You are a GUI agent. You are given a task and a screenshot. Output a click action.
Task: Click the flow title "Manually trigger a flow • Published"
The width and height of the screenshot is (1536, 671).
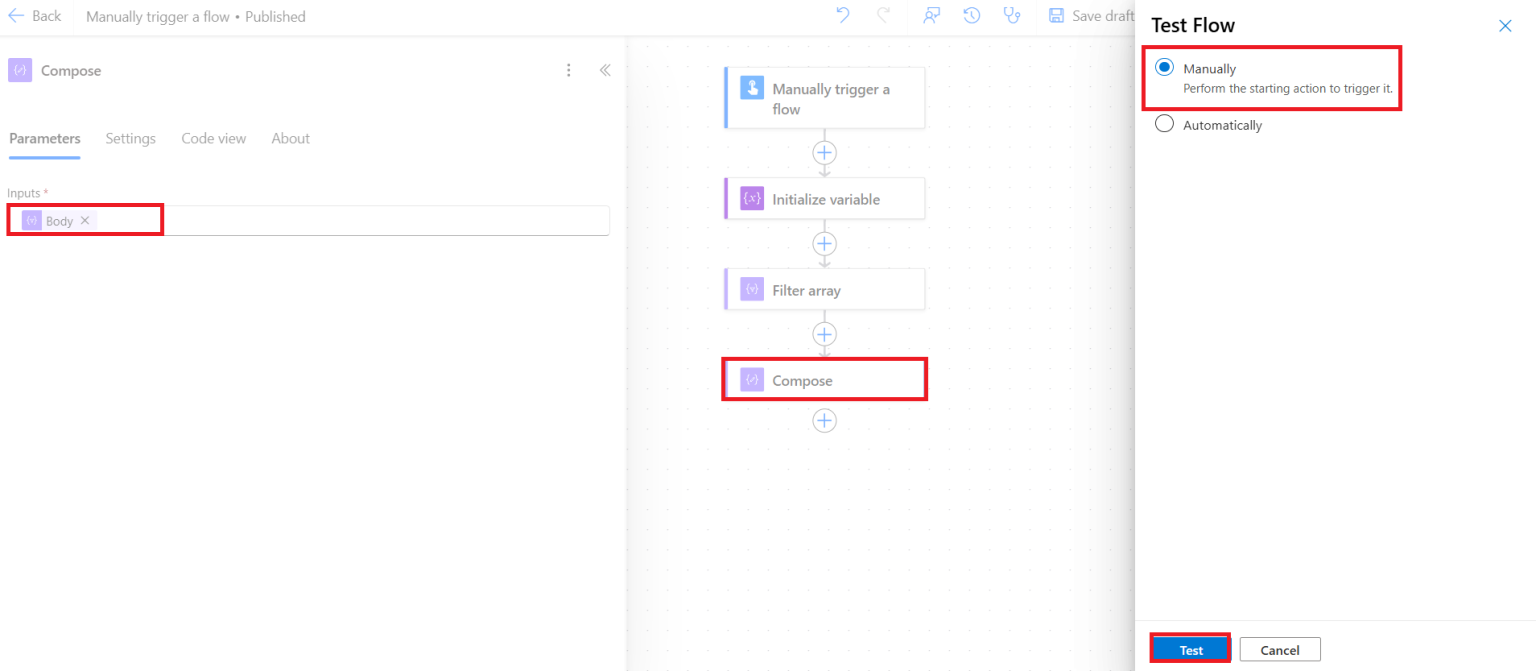(x=196, y=16)
